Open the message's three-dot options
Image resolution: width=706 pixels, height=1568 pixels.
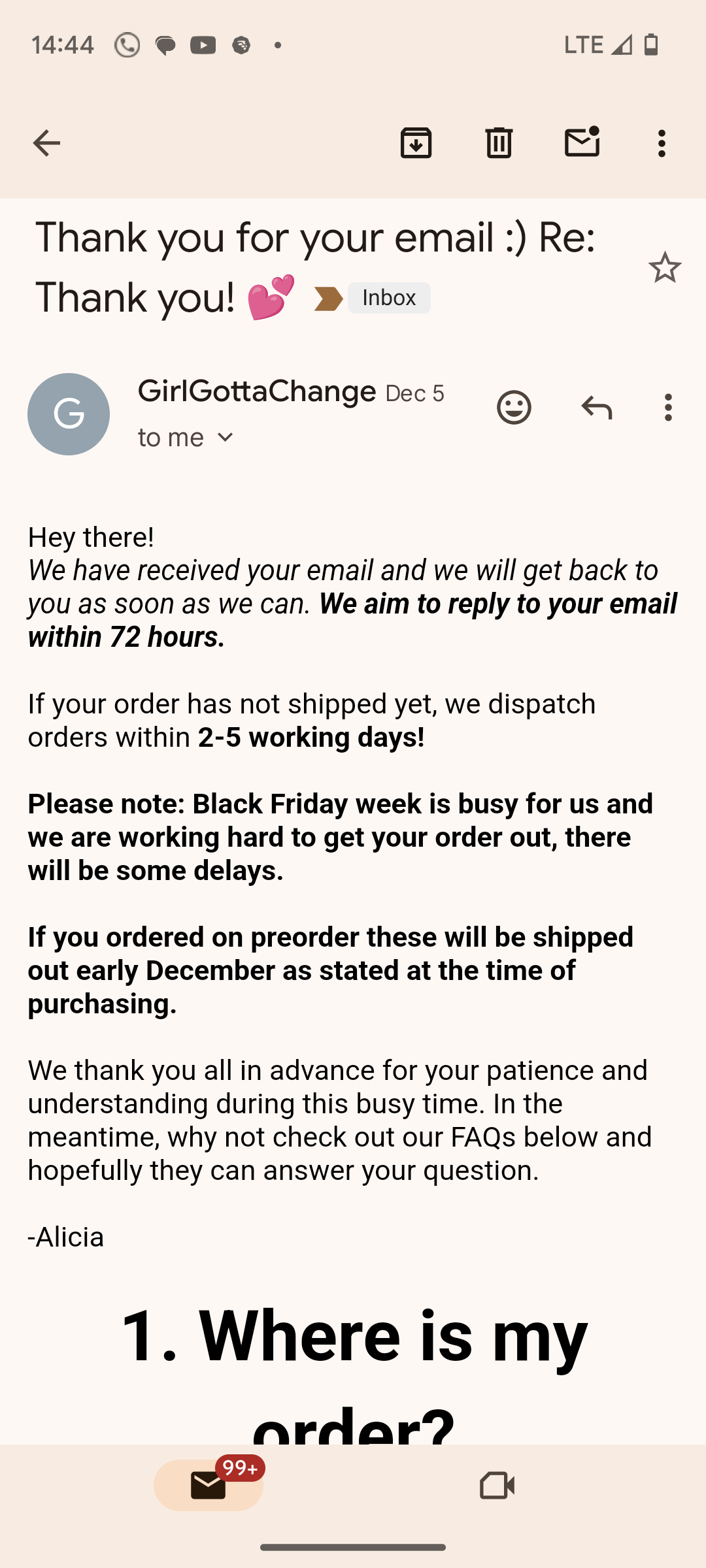pyautogui.click(x=668, y=408)
